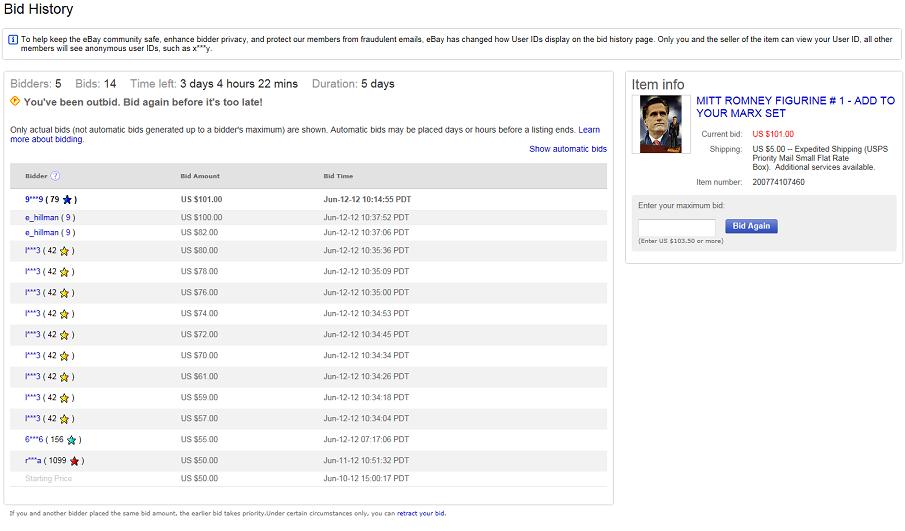Select the bid time Jun-12-12 07:17:06 PDT
This screenshot has width=905, height=531.
coord(366,439)
